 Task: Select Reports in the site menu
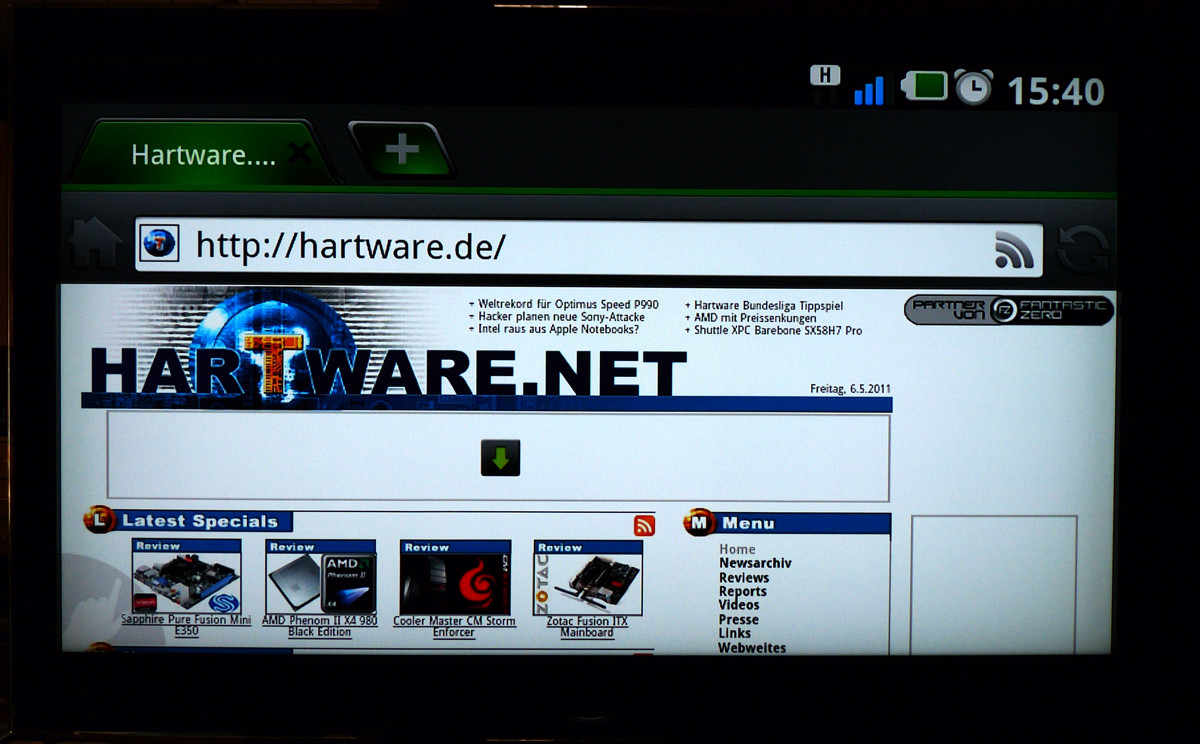coord(743,591)
